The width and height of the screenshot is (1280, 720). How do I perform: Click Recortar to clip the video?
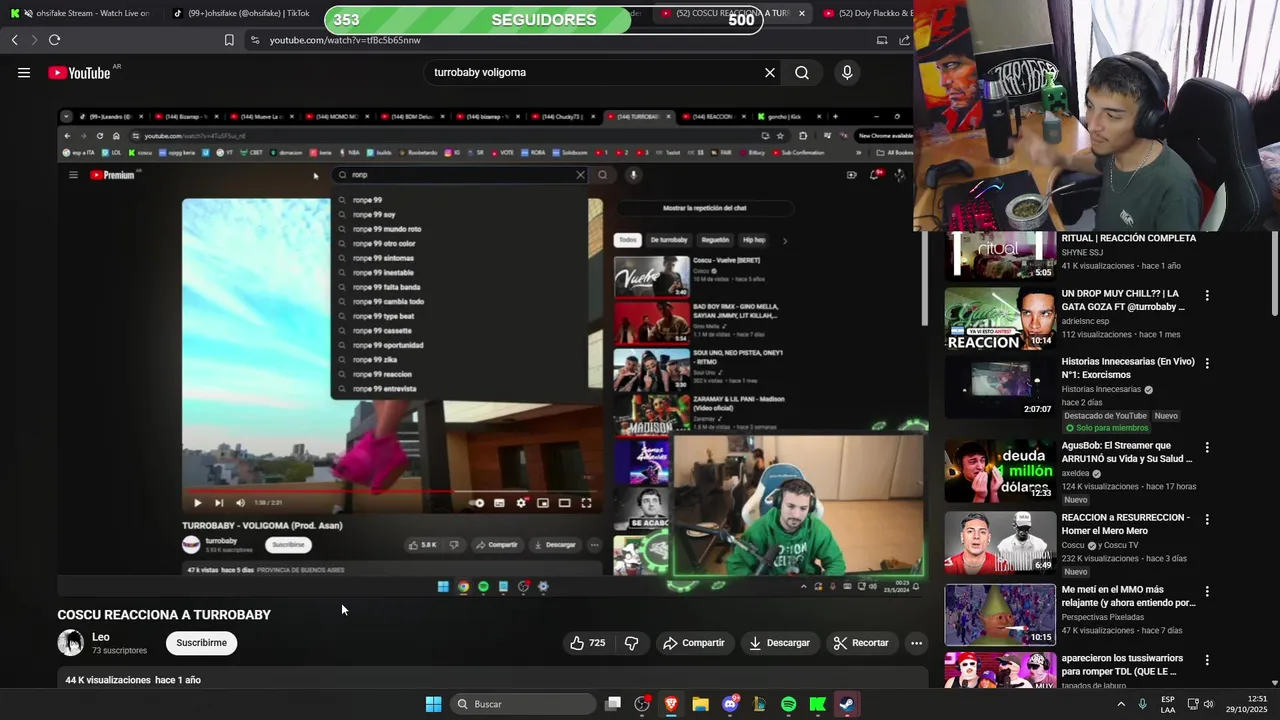click(861, 643)
